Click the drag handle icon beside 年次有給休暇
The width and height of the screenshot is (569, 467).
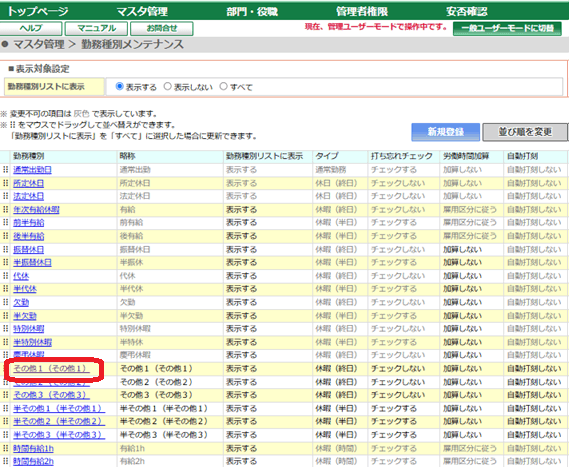point(5,209)
